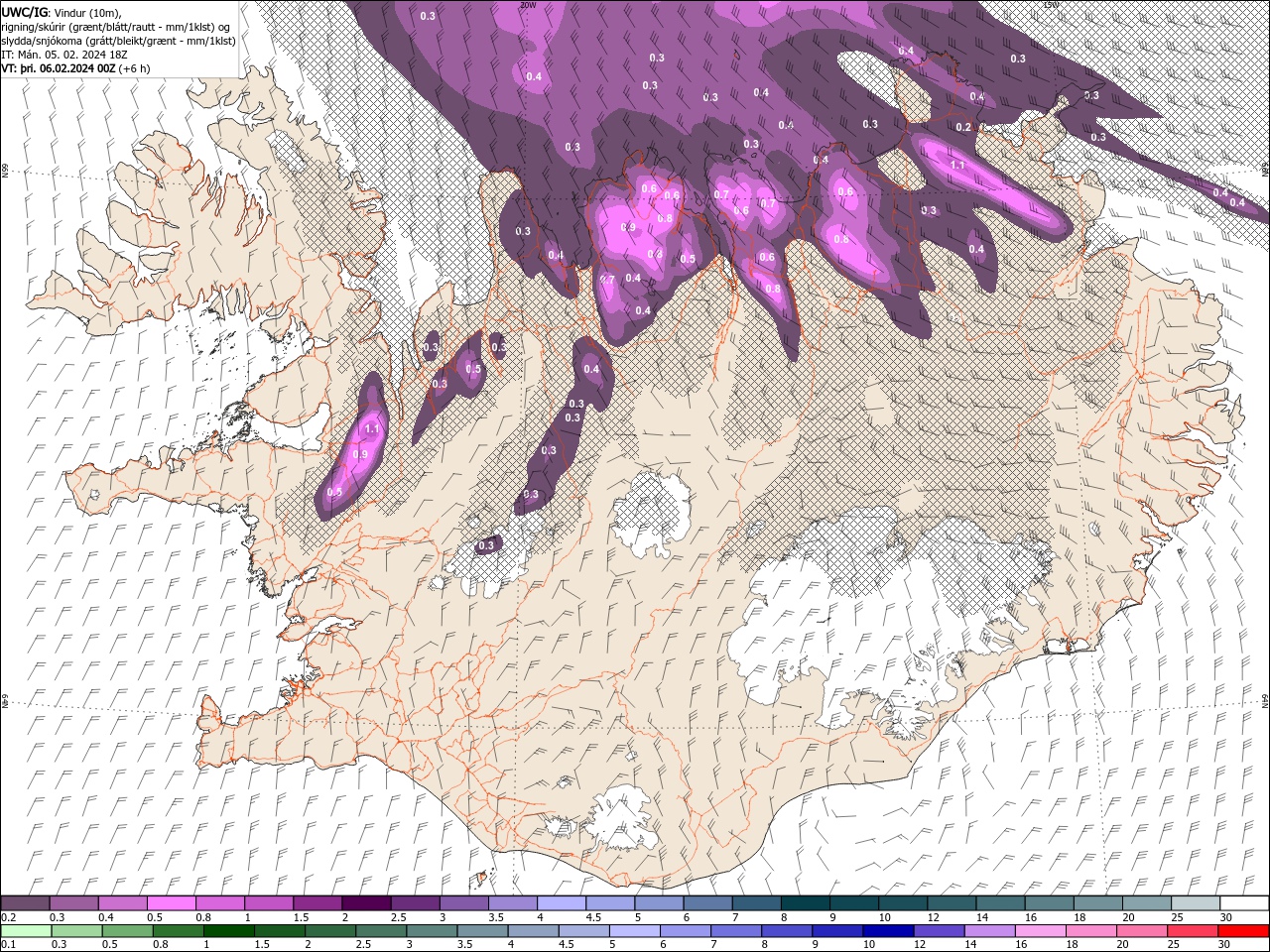Choose the 0.8 green swatch in rain scale
Viewport: 1270px width, 952px height.
pyautogui.click(x=178, y=931)
